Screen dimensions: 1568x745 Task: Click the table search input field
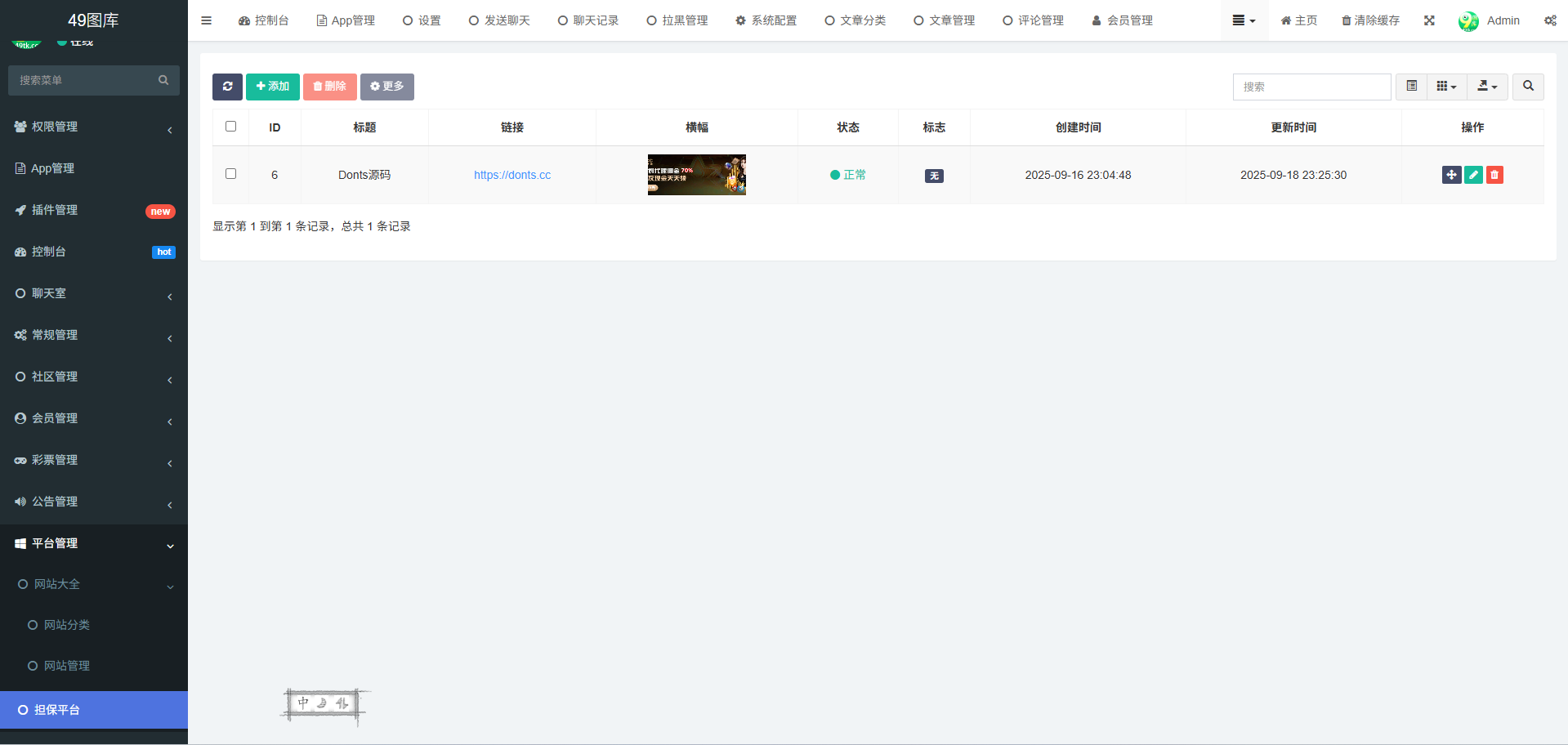point(1311,87)
